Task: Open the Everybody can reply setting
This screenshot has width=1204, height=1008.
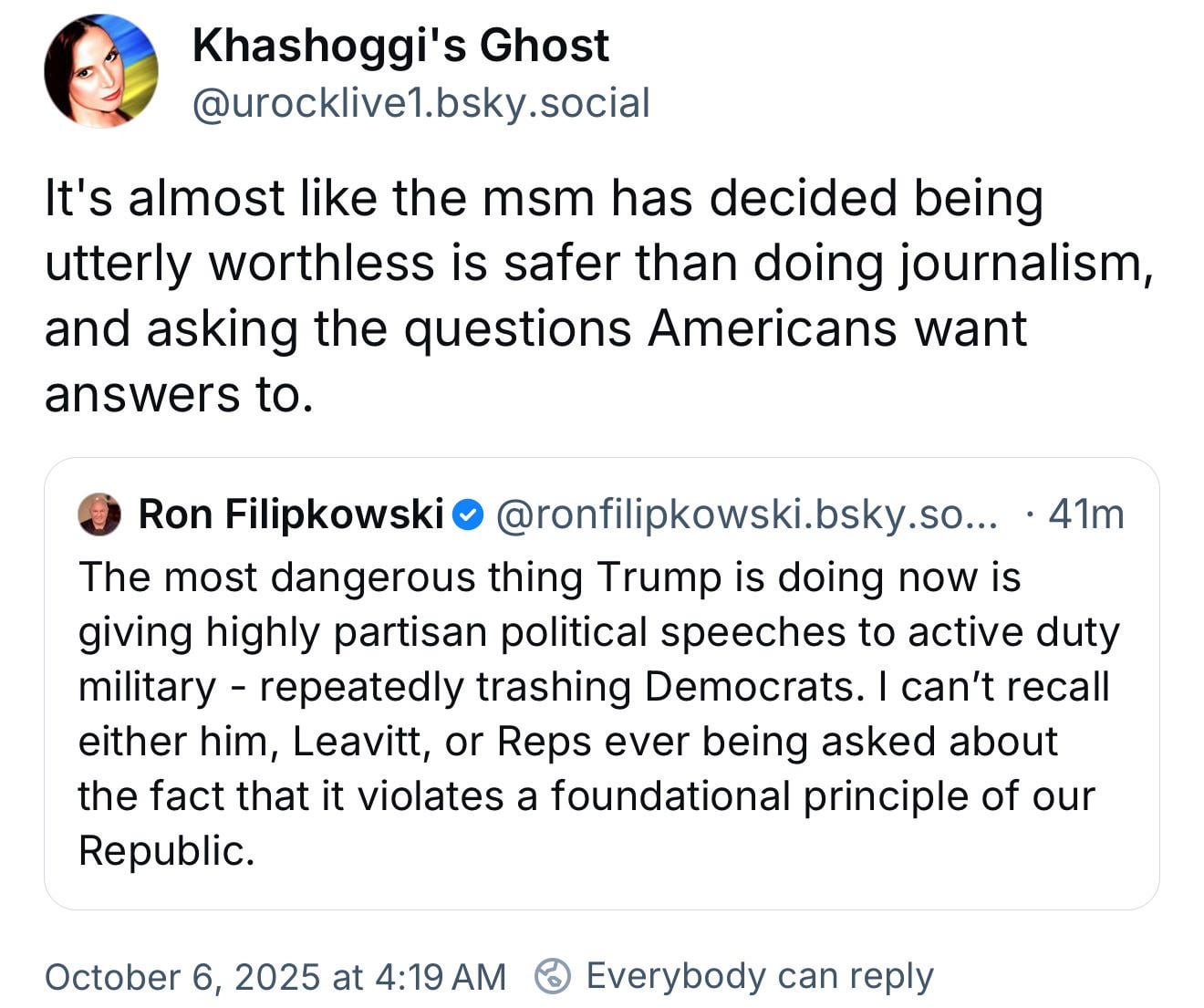Action: coord(759,976)
